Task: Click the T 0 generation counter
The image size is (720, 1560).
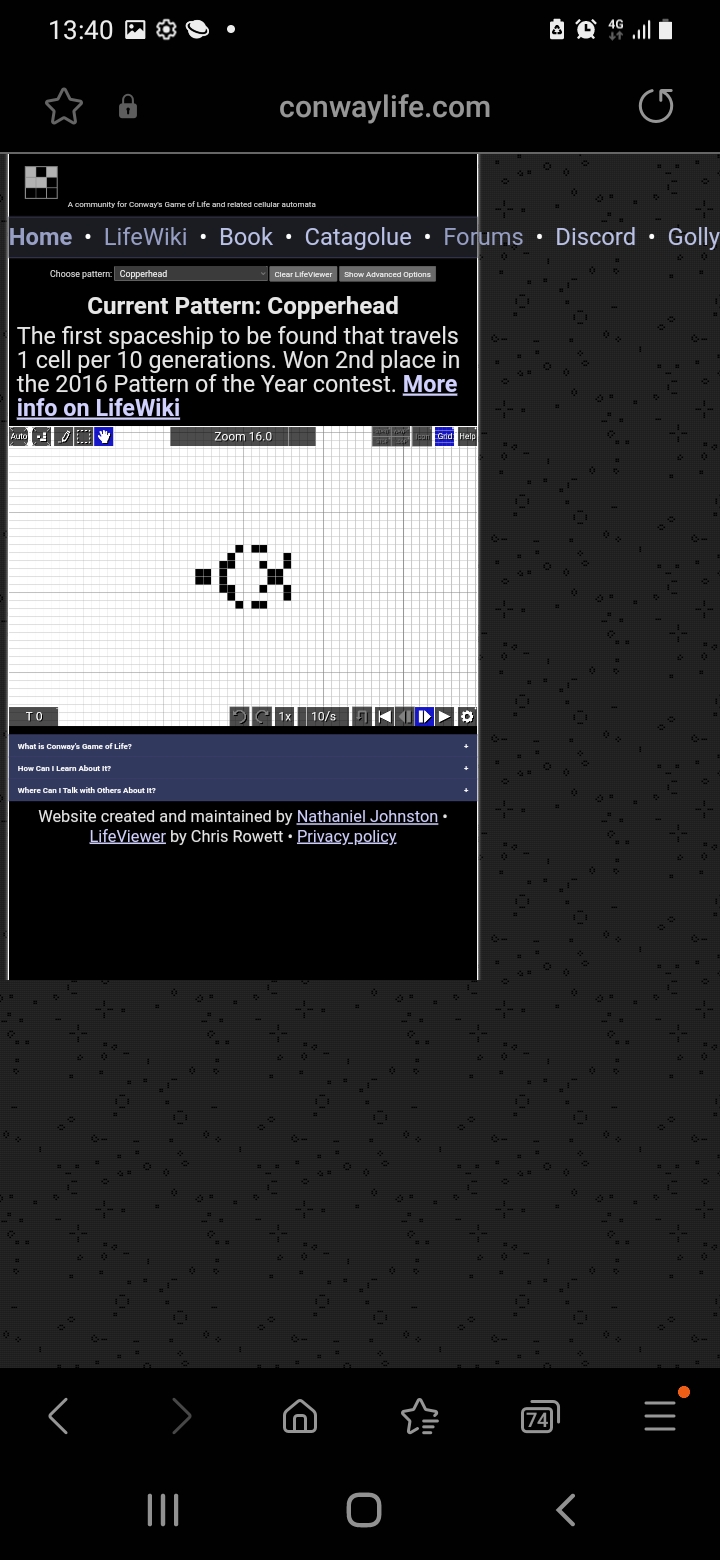Action: click(x=34, y=716)
